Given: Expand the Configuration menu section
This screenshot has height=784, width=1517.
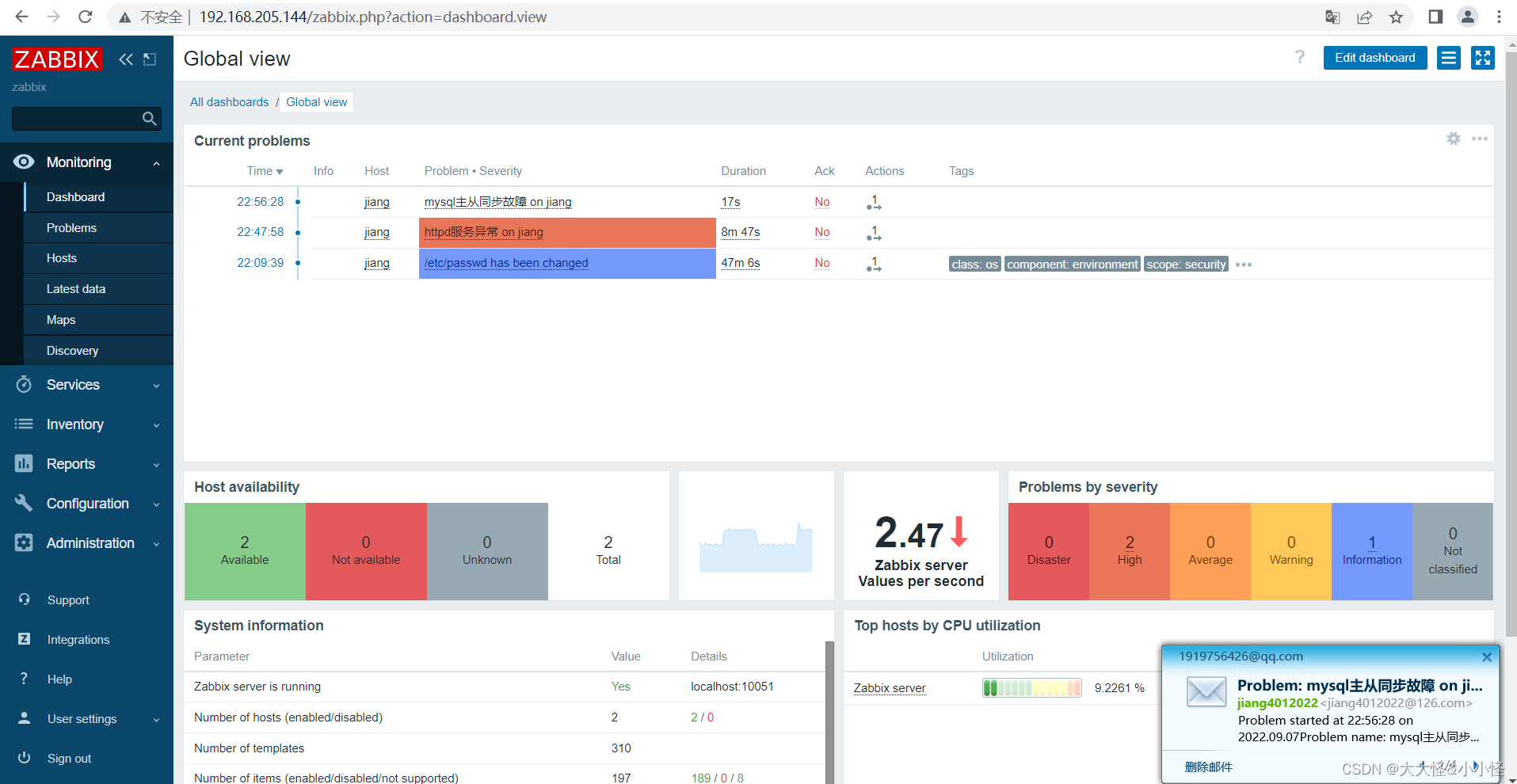Looking at the screenshot, I should 156,504.
